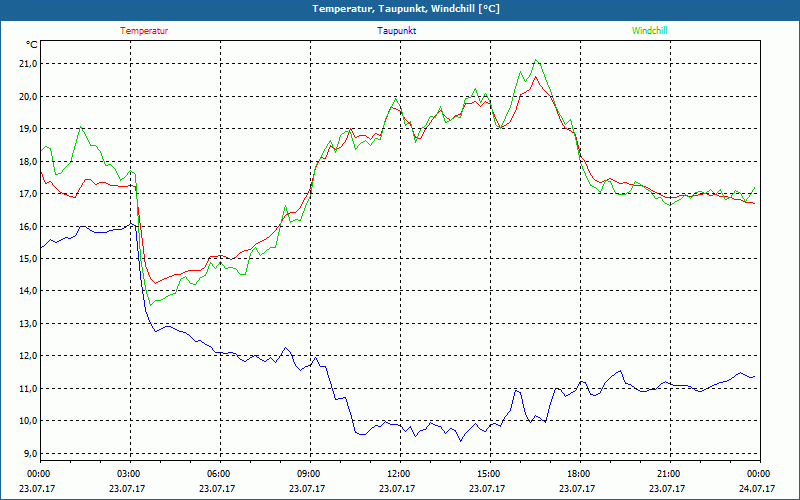
Task: Pick the 15,0 y-axis tick label
Action: 27,259
